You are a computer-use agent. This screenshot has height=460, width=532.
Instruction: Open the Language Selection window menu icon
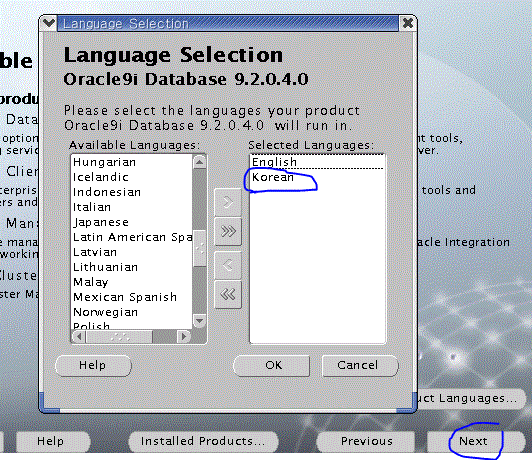click(49, 23)
